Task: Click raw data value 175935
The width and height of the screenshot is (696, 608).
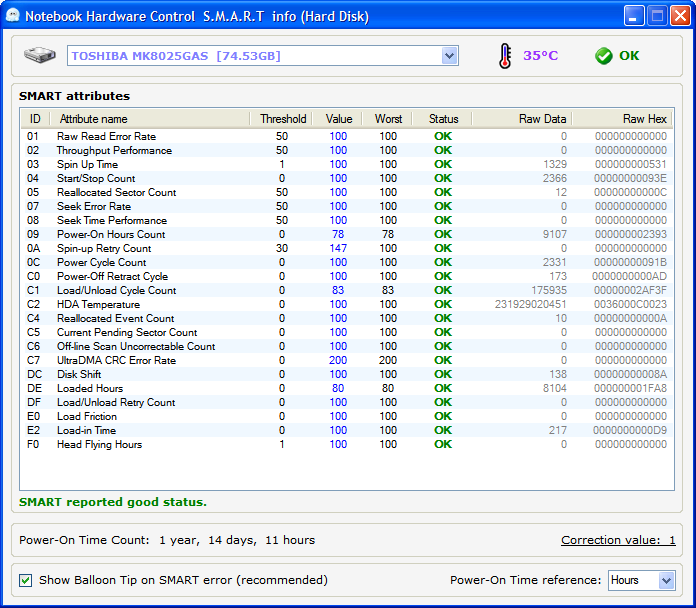Action: click(549, 290)
